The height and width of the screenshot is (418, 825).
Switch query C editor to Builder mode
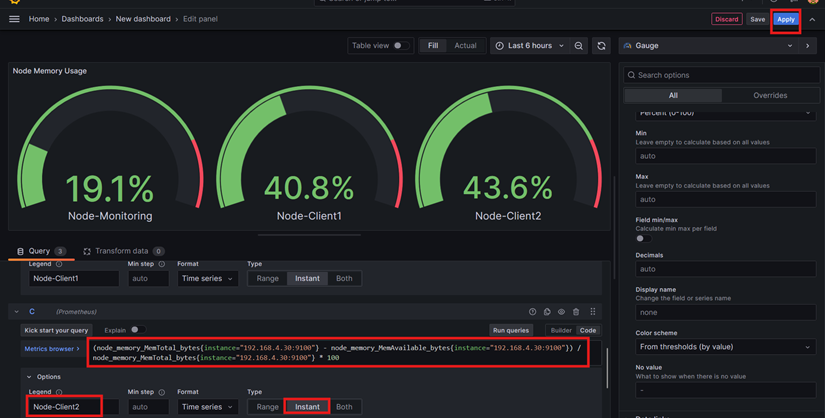pyautogui.click(x=561, y=330)
